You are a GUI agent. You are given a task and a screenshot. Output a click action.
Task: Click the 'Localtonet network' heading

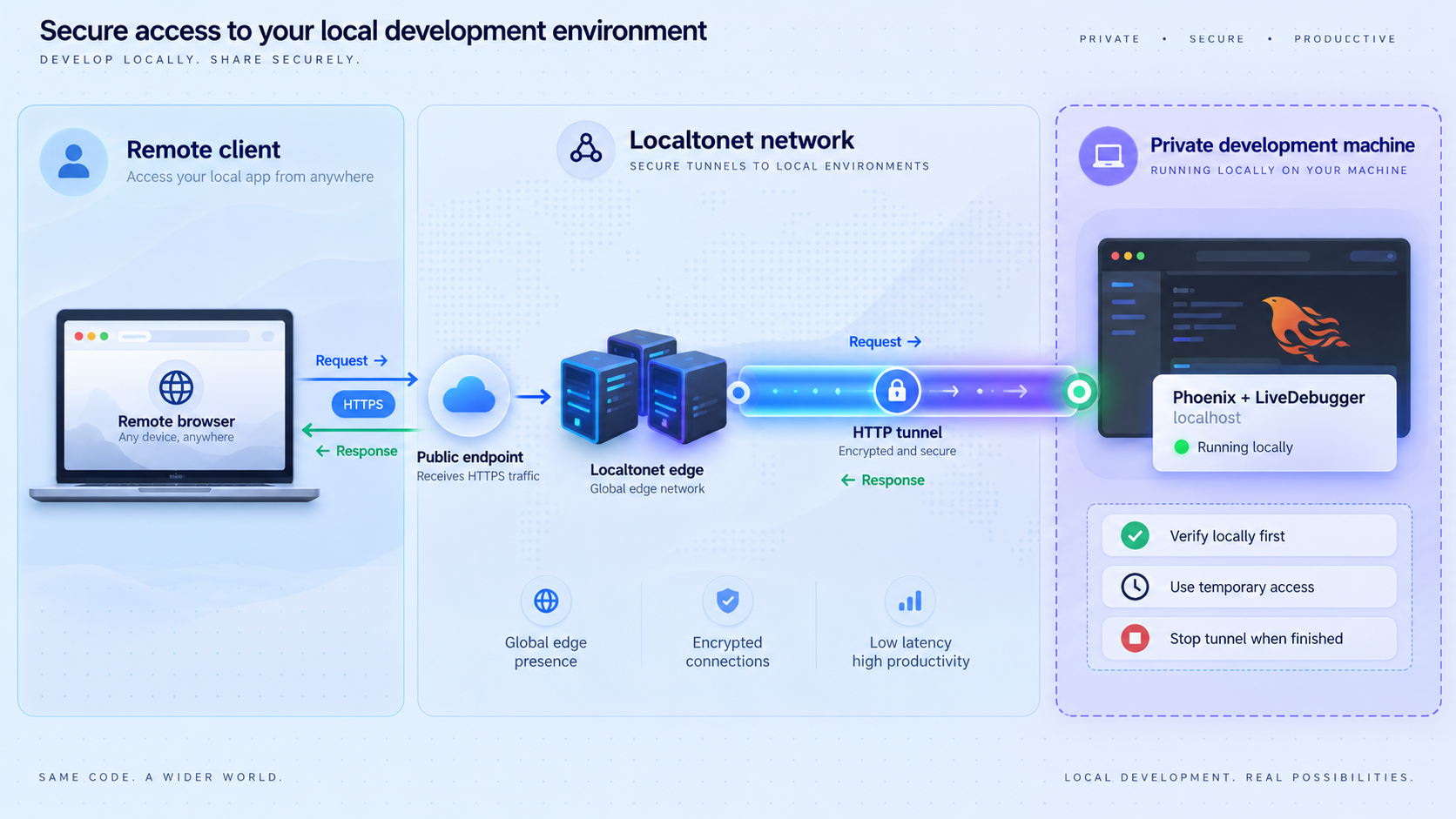(x=742, y=140)
